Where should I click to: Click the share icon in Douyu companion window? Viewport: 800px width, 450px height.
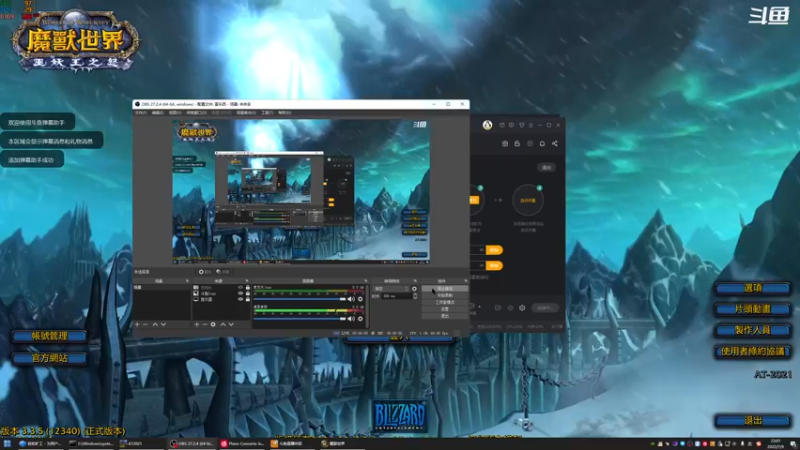(x=555, y=143)
